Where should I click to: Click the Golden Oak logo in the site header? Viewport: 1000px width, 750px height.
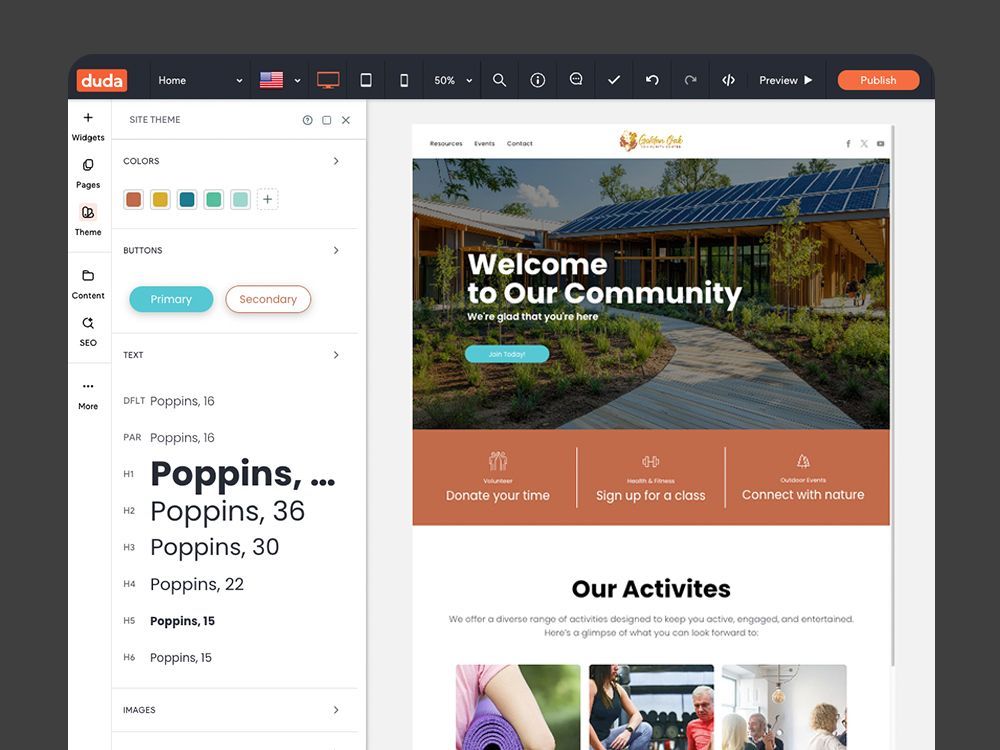point(651,140)
